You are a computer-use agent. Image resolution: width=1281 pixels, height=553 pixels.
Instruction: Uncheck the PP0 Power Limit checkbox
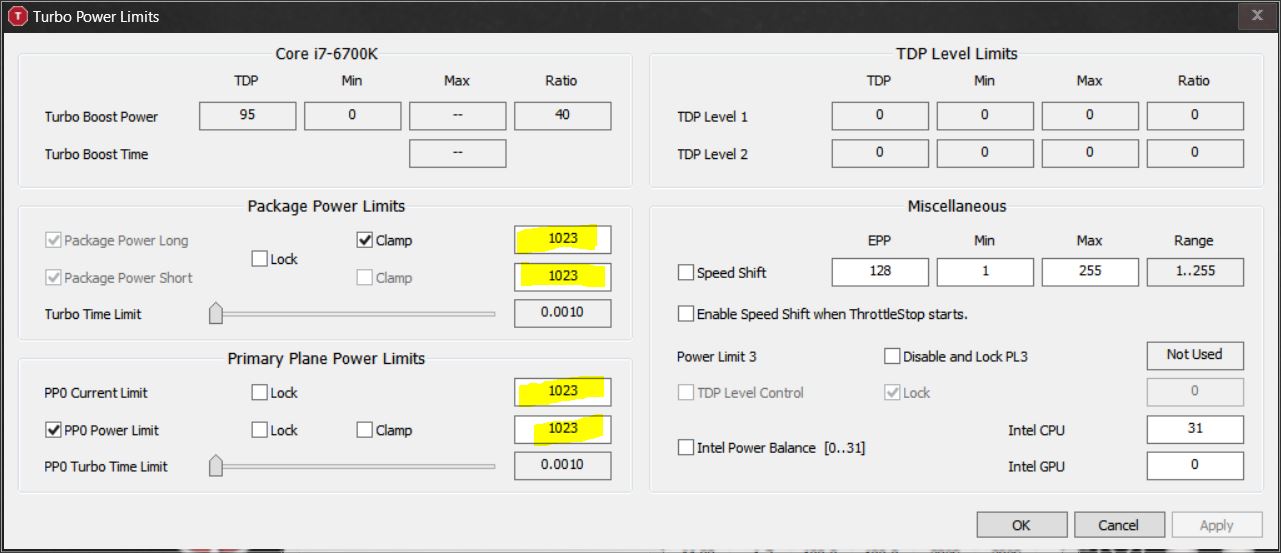(54, 430)
